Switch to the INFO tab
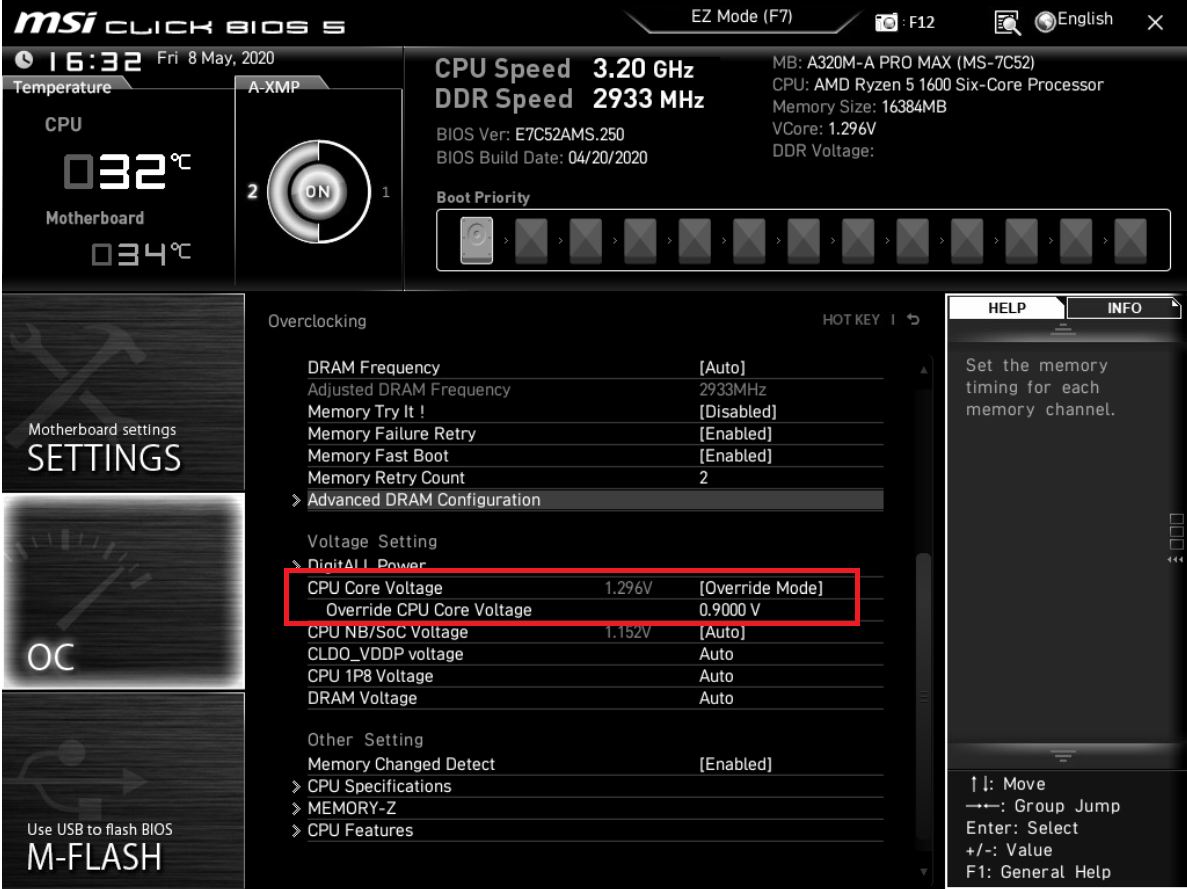Screen dimensions: 1187x889 (x=1123, y=308)
